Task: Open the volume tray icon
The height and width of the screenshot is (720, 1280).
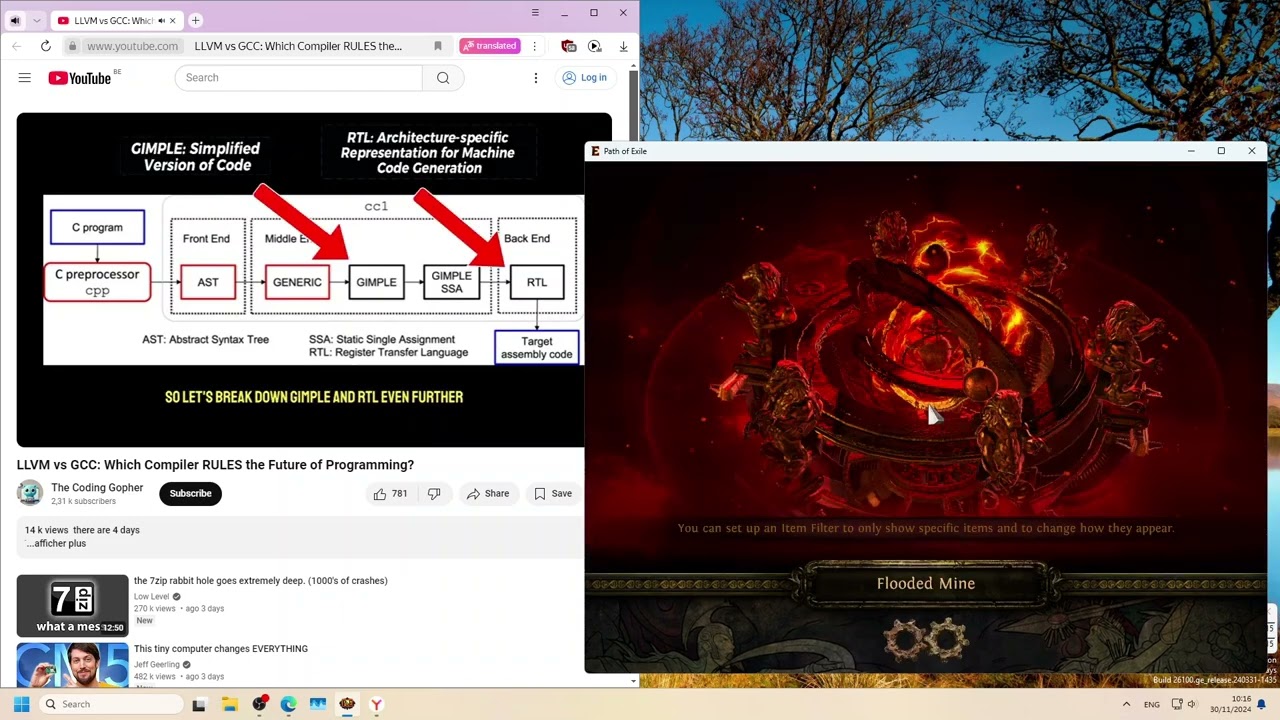Action: [1192, 704]
